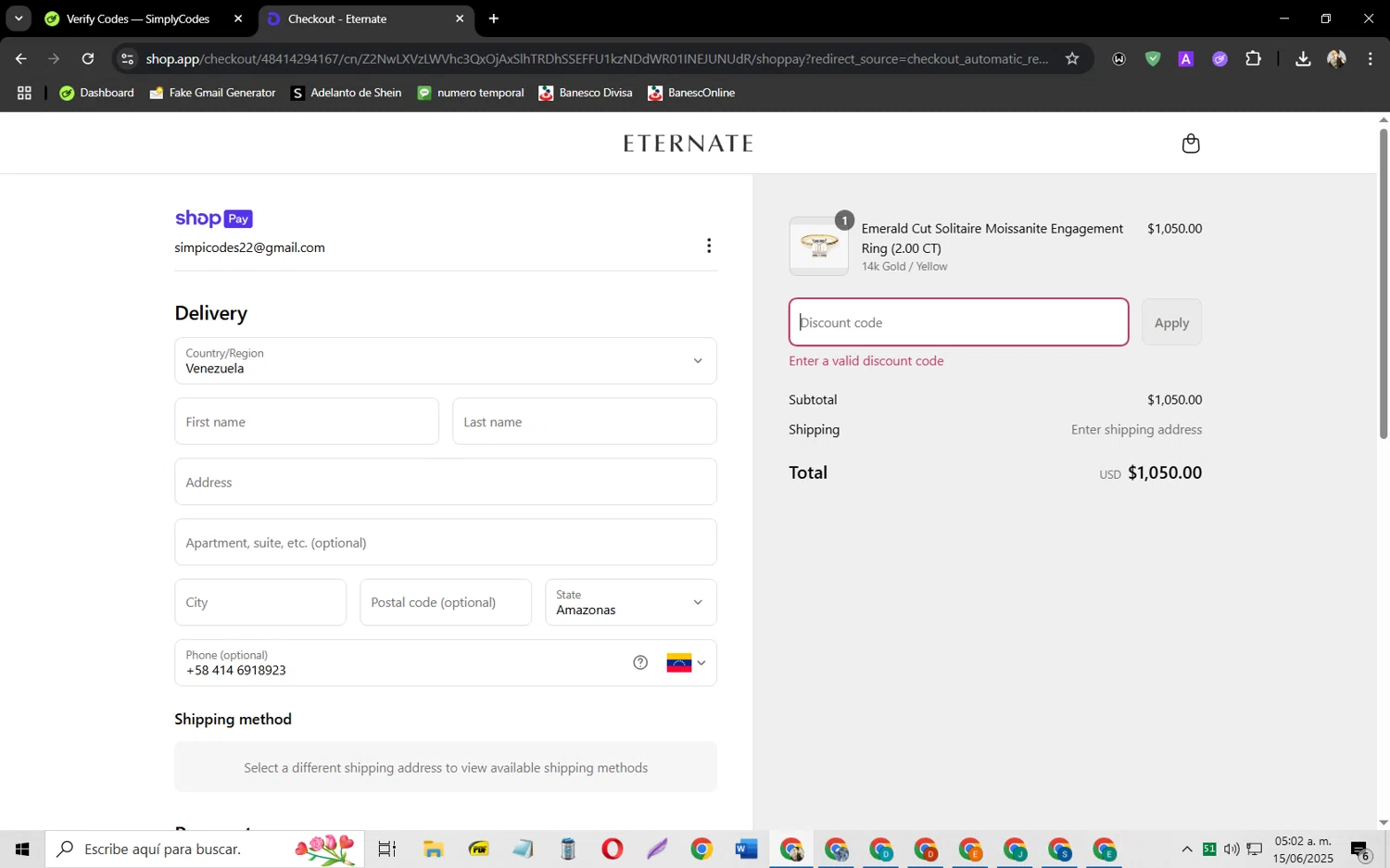
Task: Reload the checkout page
Action: (88, 58)
